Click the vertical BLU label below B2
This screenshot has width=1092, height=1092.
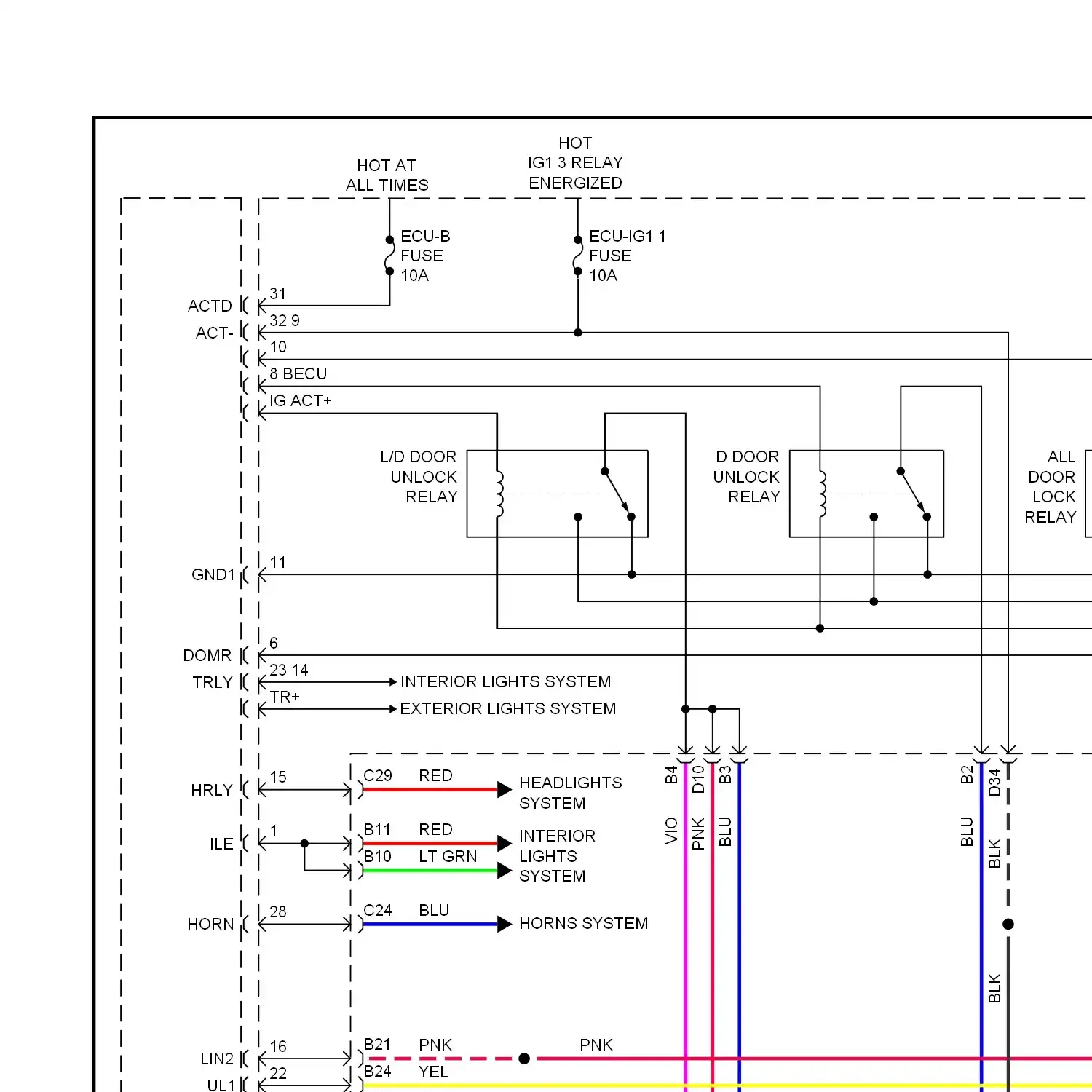pyautogui.click(x=967, y=832)
